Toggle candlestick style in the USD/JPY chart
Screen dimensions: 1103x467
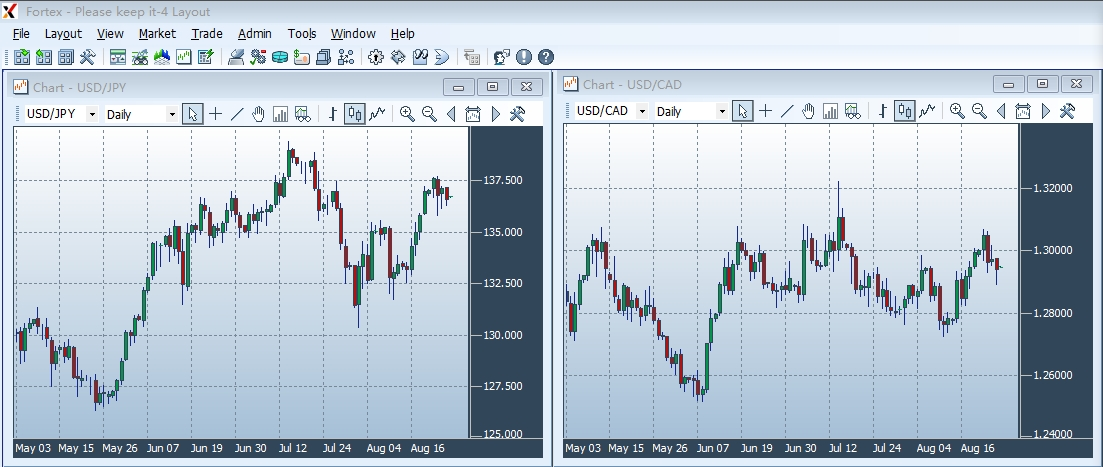point(355,114)
